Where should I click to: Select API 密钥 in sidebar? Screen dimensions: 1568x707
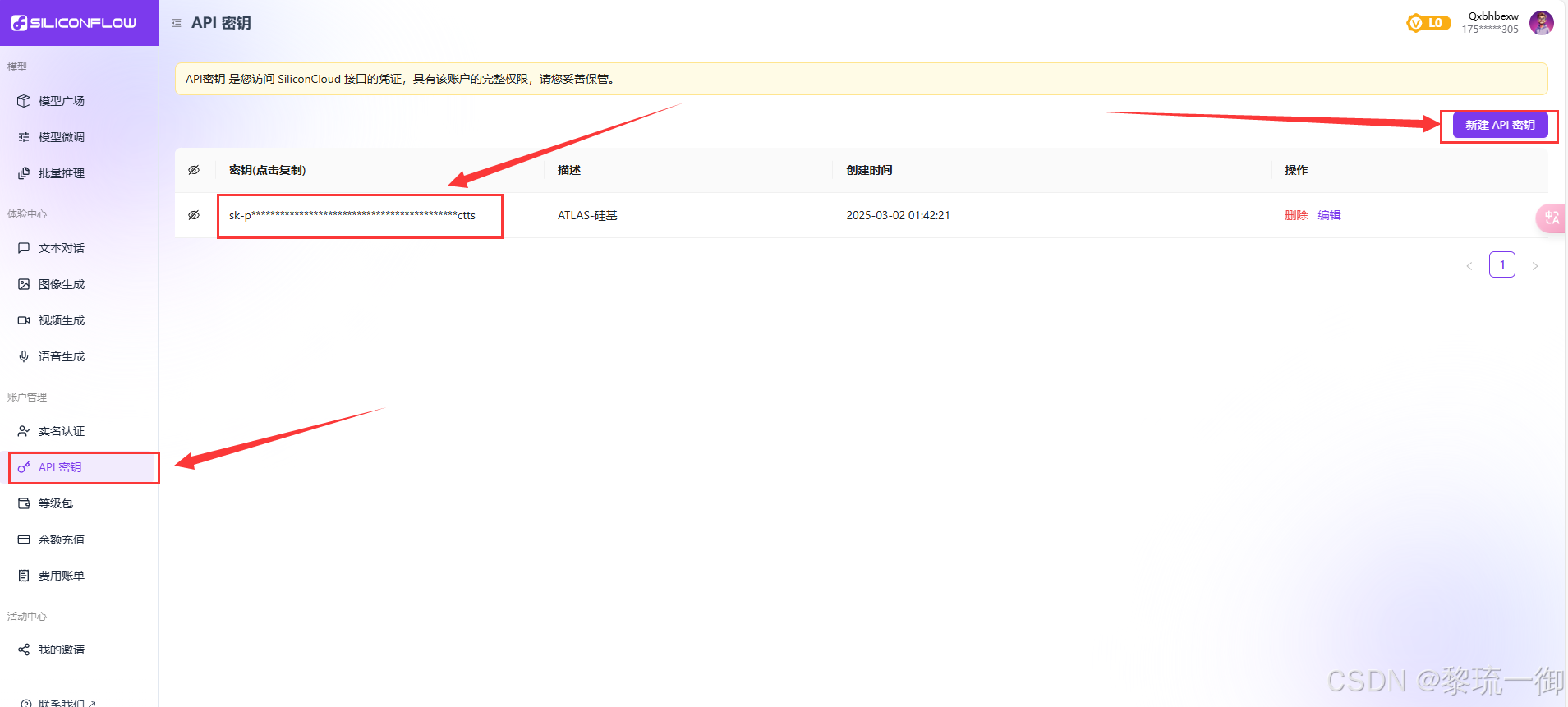point(83,467)
